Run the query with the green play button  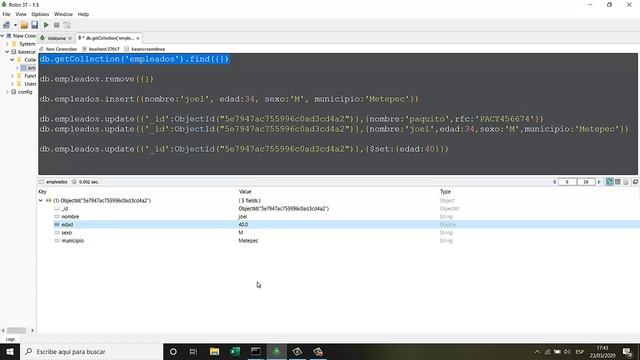[46, 25]
